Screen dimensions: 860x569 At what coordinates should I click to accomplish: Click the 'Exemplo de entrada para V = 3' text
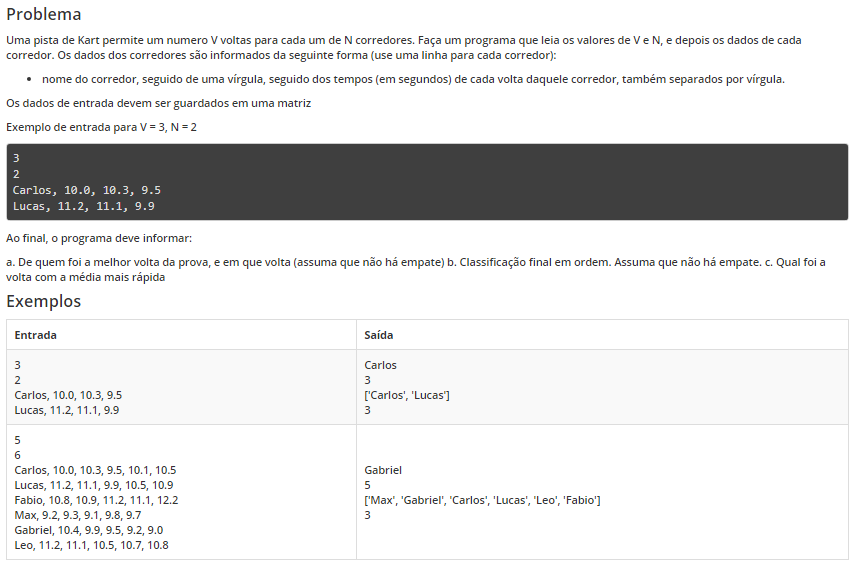(101, 127)
